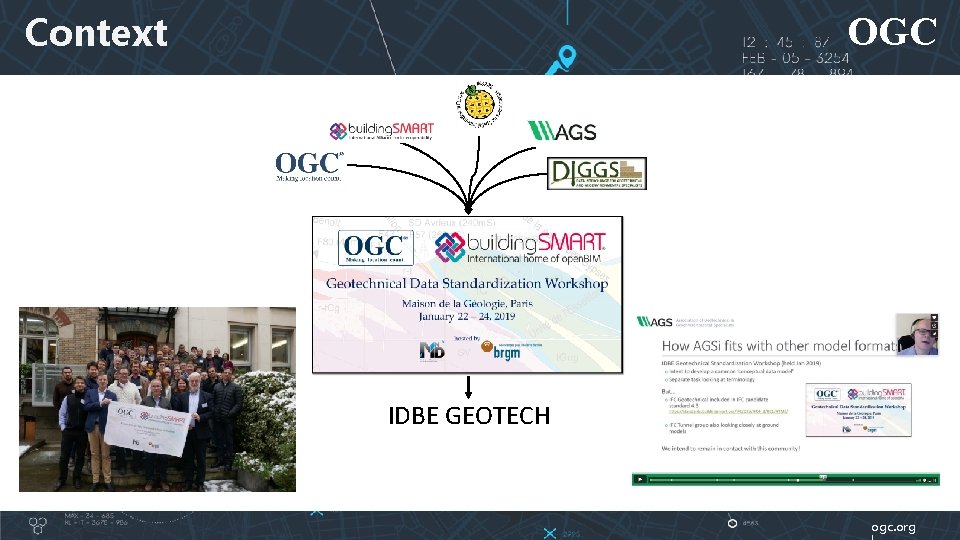Screen dimensions: 960x540
Task: Click 'How AGSi fits with other model formats' heading
Action: pyautogui.click(x=779, y=346)
